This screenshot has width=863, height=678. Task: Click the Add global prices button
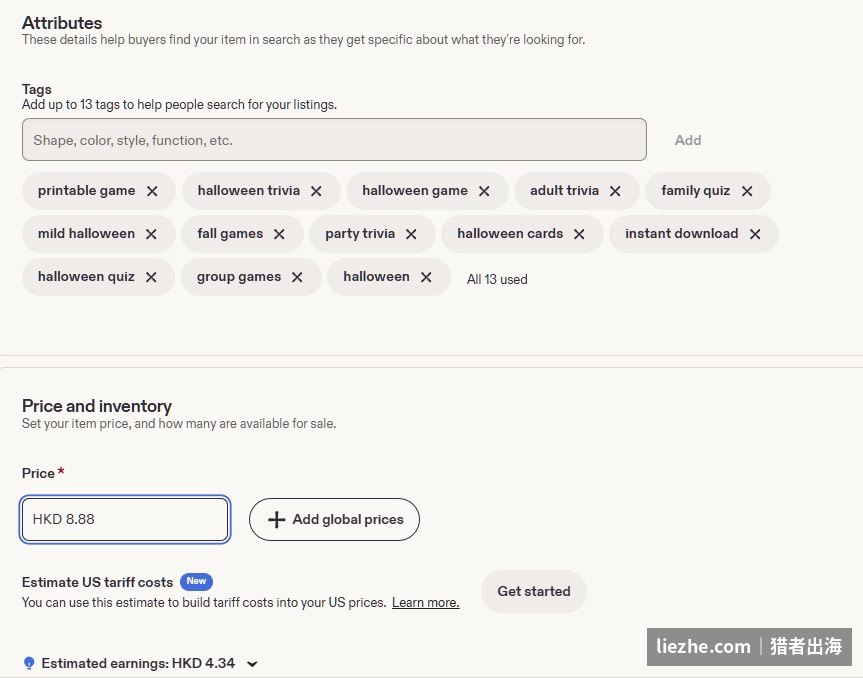click(x=334, y=520)
